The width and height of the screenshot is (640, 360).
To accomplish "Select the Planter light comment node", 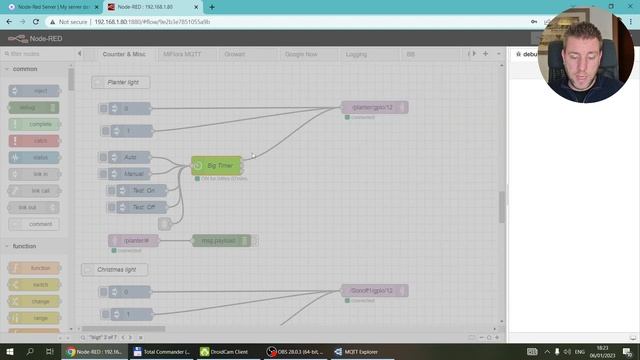I will tap(120, 82).
